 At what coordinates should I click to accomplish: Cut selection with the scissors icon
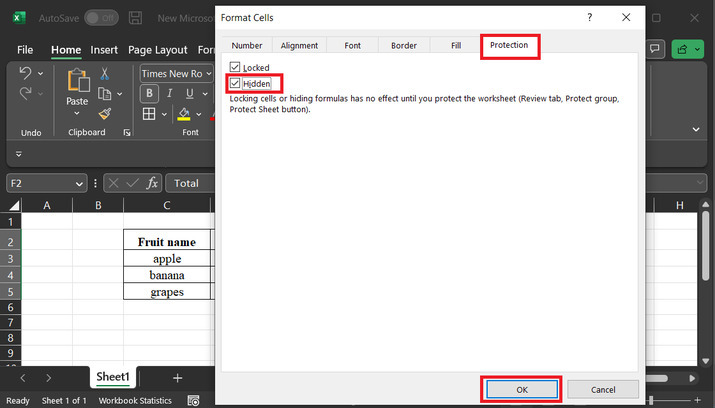(104, 73)
